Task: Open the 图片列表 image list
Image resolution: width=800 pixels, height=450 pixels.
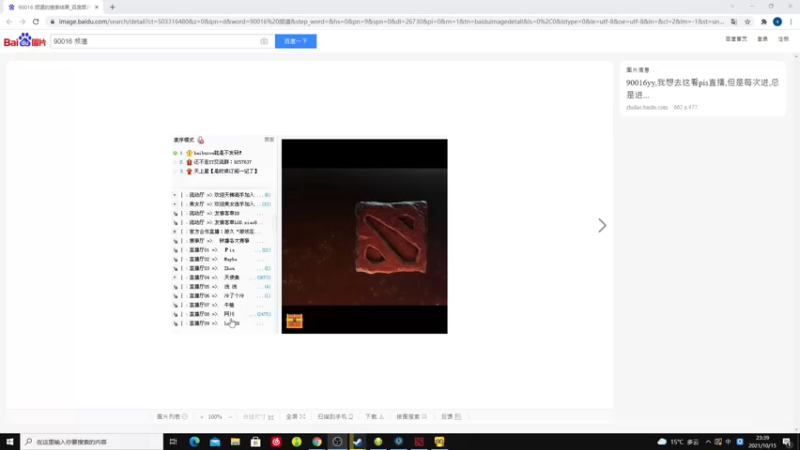Action: pyautogui.click(x=172, y=417)
